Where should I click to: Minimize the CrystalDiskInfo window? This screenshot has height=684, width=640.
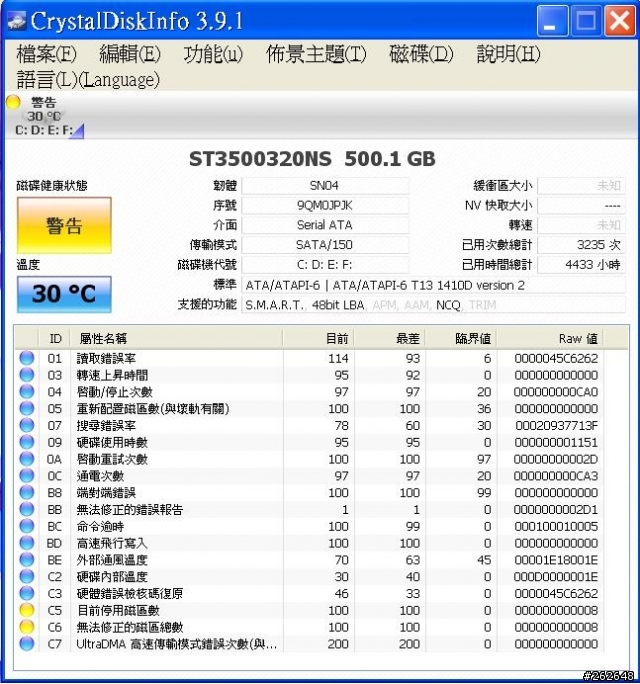coord(552,21)
